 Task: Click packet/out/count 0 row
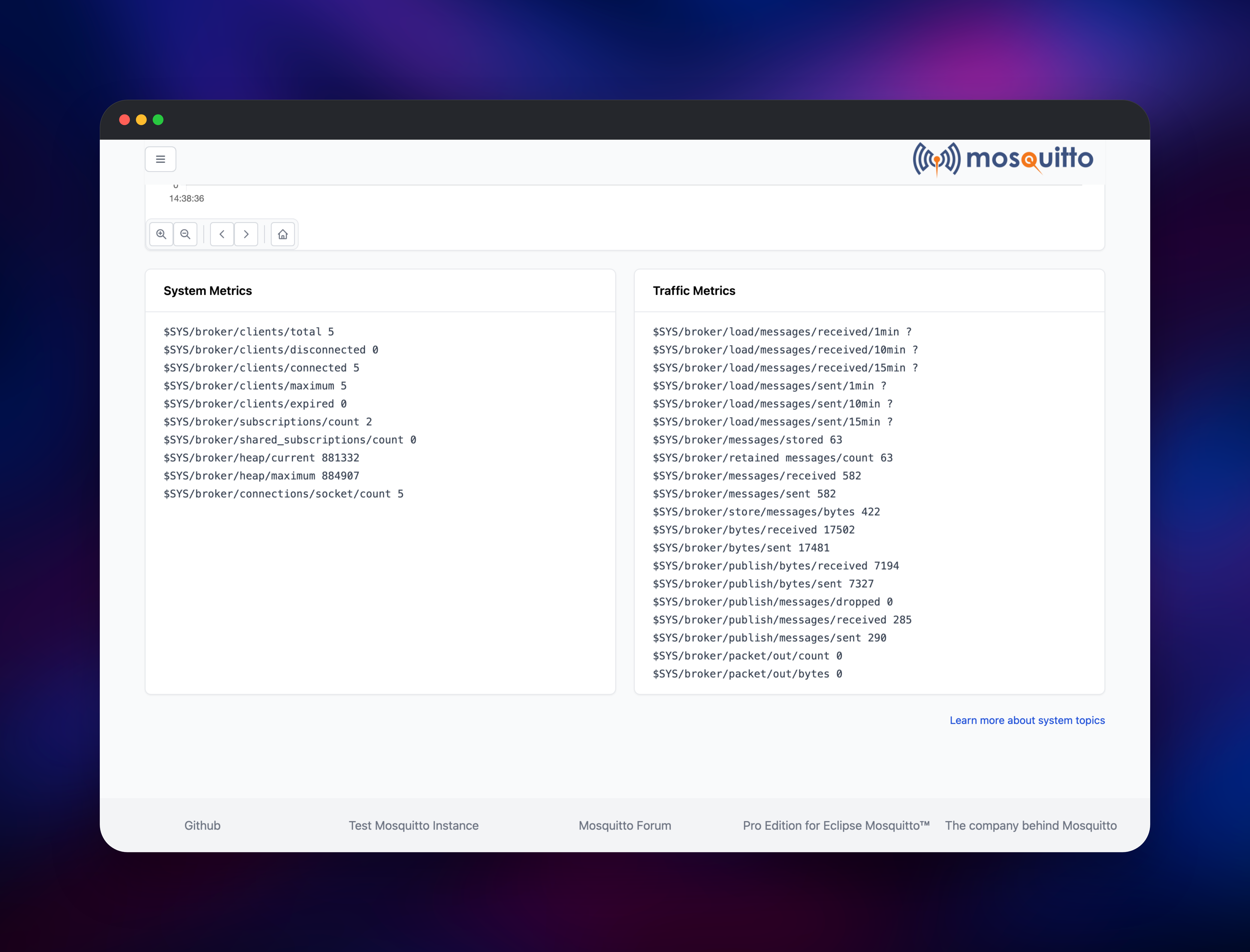coord(748,656)
